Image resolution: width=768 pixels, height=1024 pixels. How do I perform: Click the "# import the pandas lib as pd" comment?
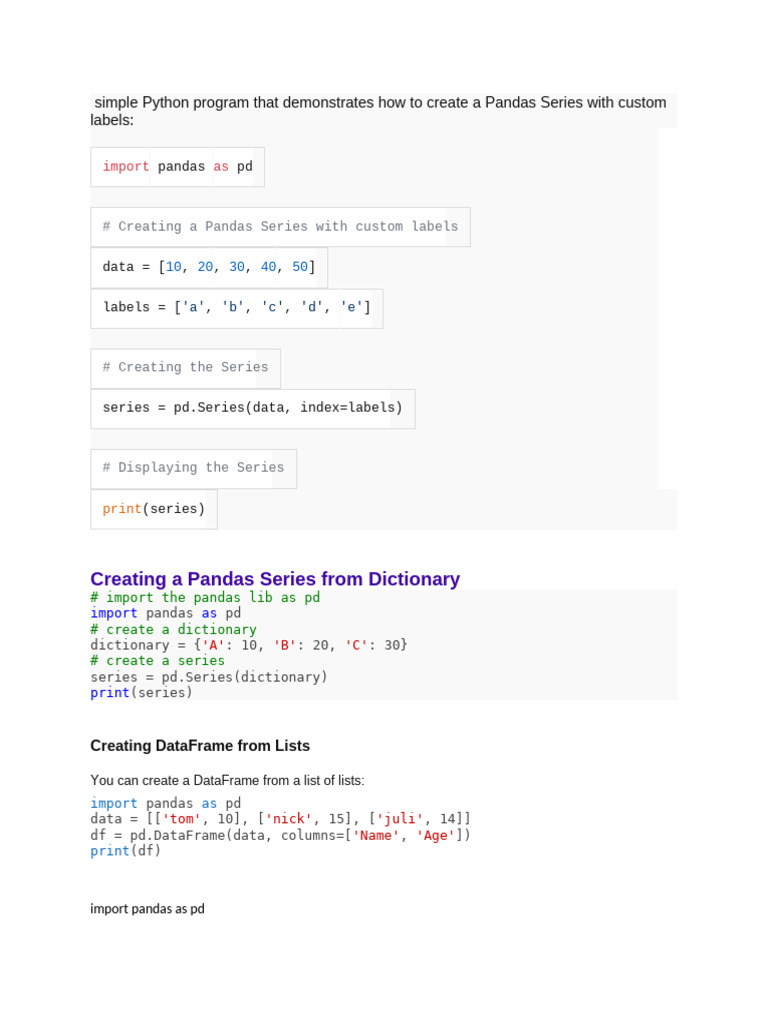205,598
